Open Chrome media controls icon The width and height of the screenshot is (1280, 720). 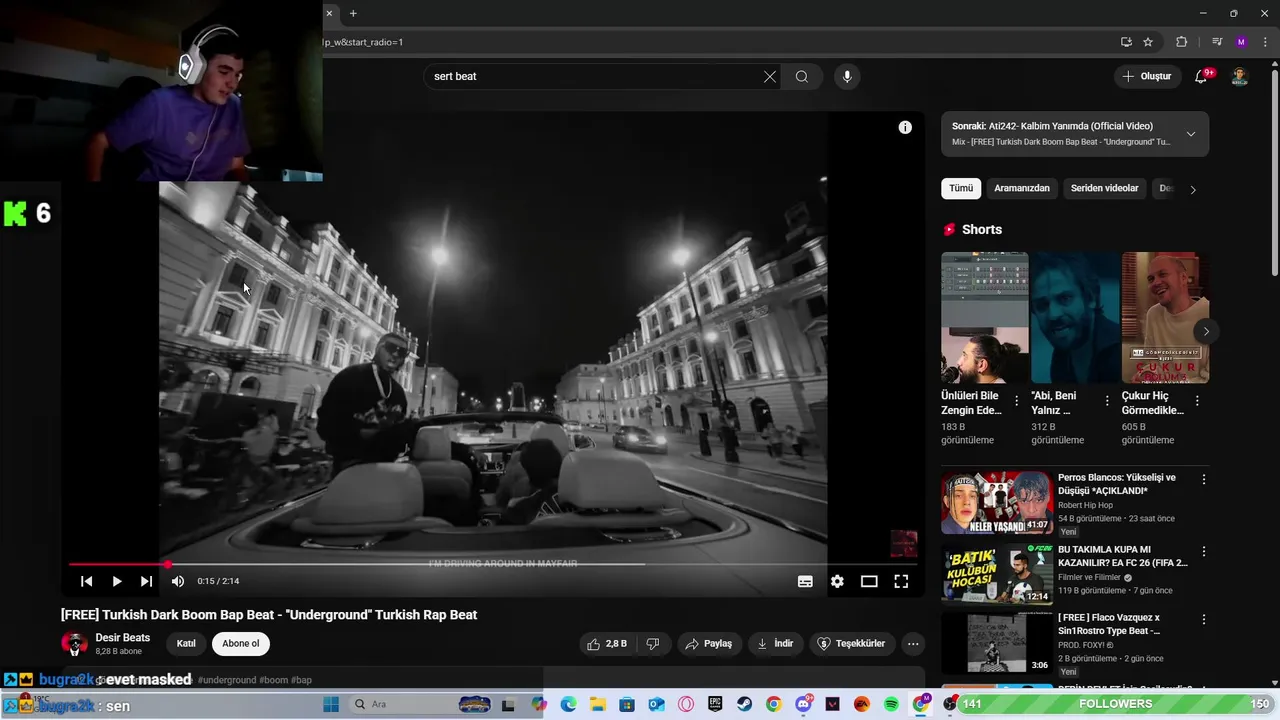[x=1217, y=42]
